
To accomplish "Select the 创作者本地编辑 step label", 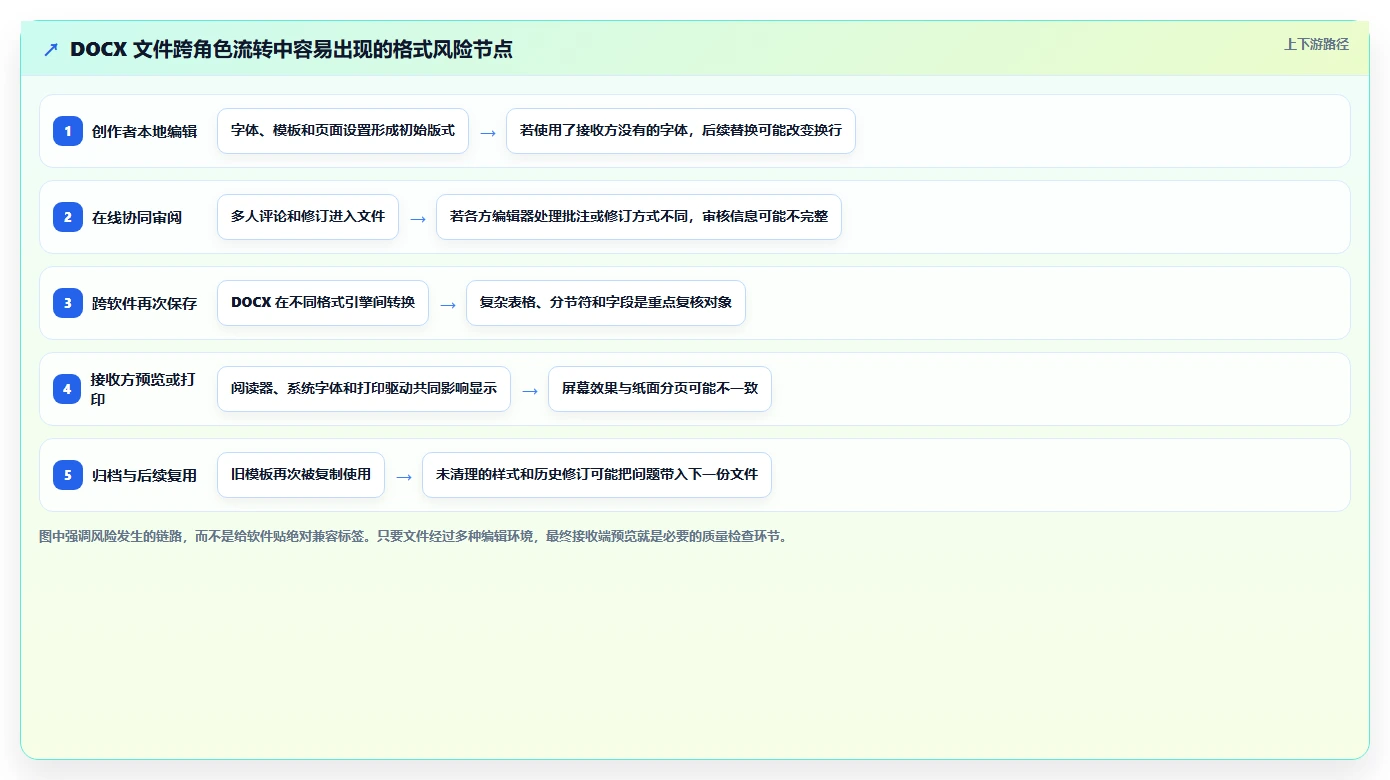I will 144,131.
